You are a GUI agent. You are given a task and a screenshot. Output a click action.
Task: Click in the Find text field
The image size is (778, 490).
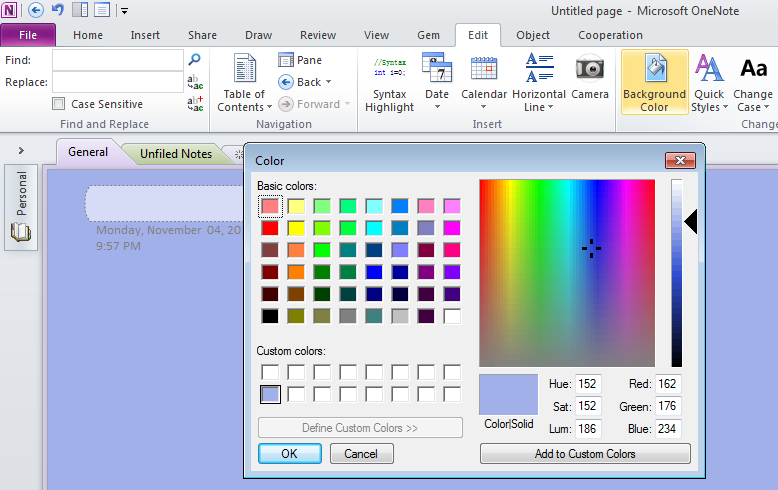[x=118, y=60]
